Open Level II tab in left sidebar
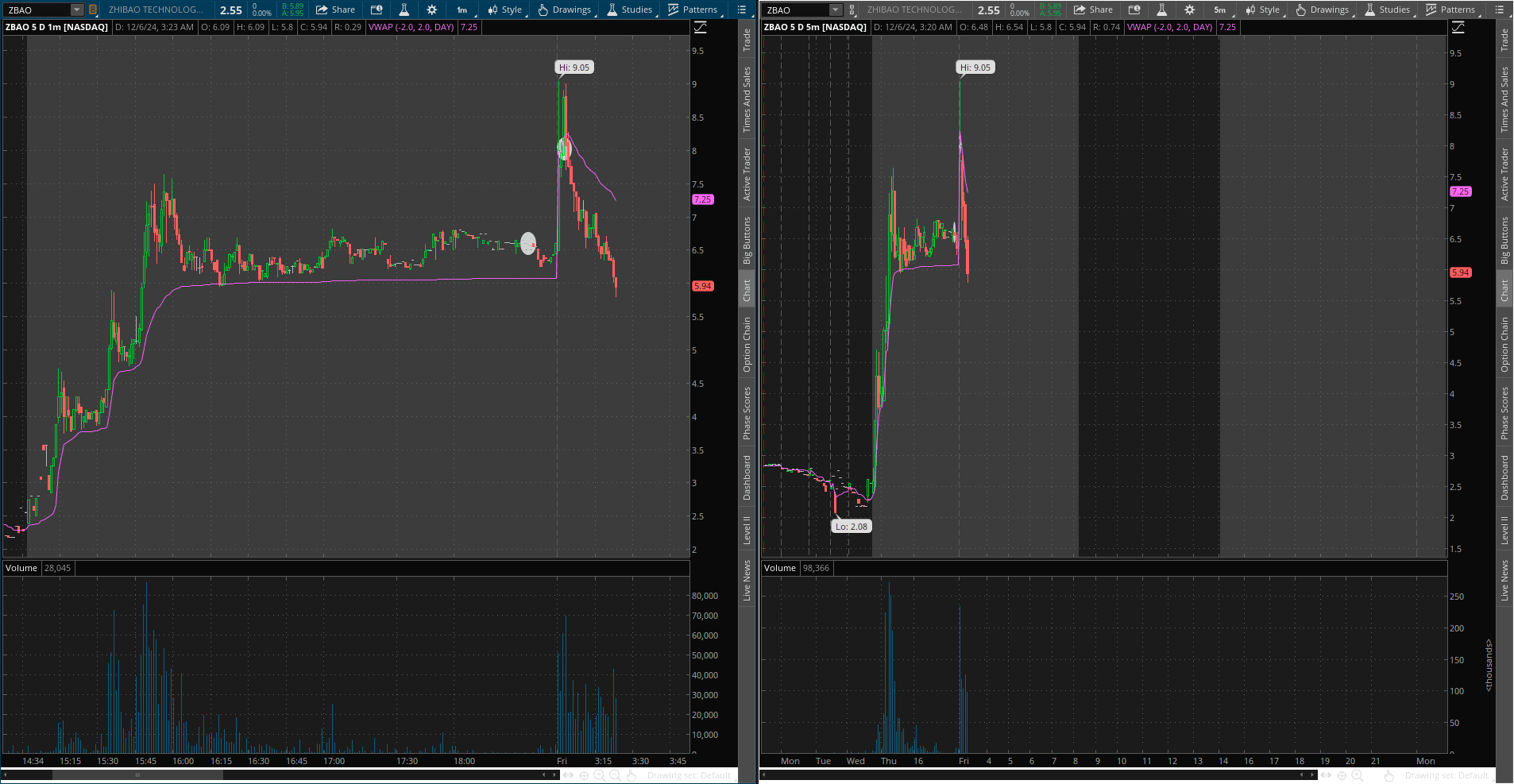This screenshot has width=1514, height=784. click(747, 530)
